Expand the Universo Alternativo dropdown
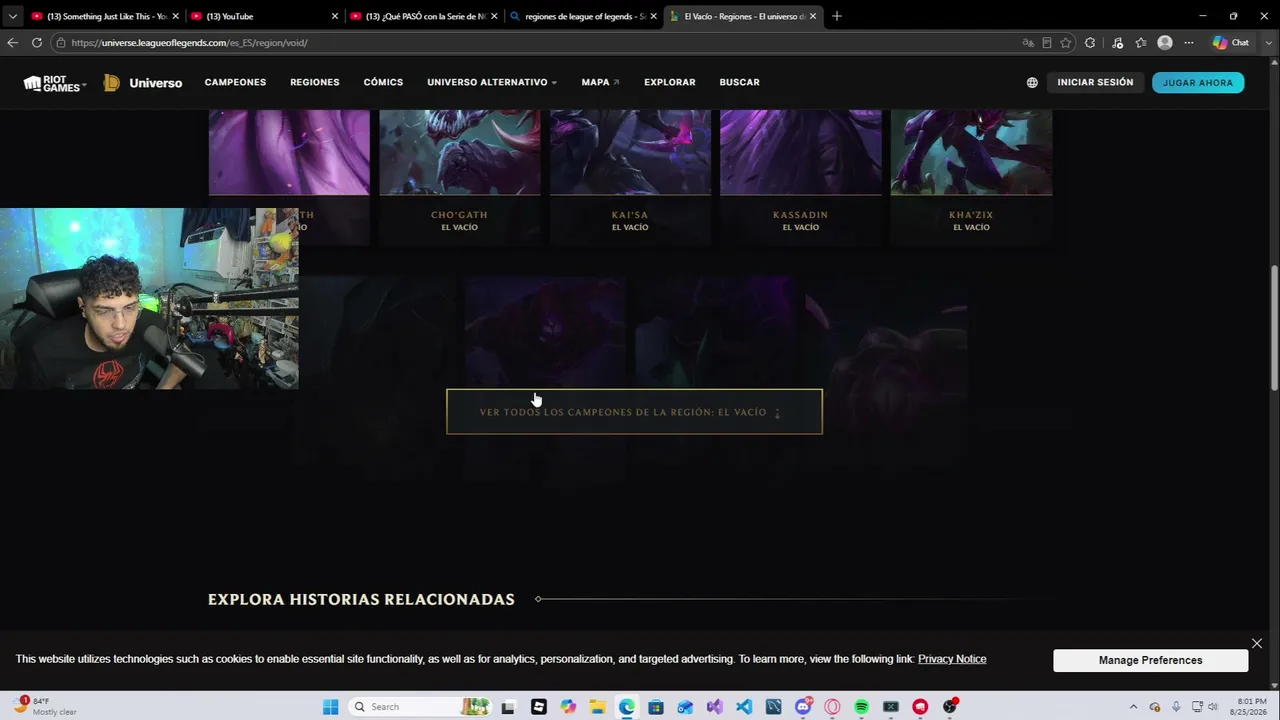Viewport: 1280px width, 720px height. click(x=492, y=82)
